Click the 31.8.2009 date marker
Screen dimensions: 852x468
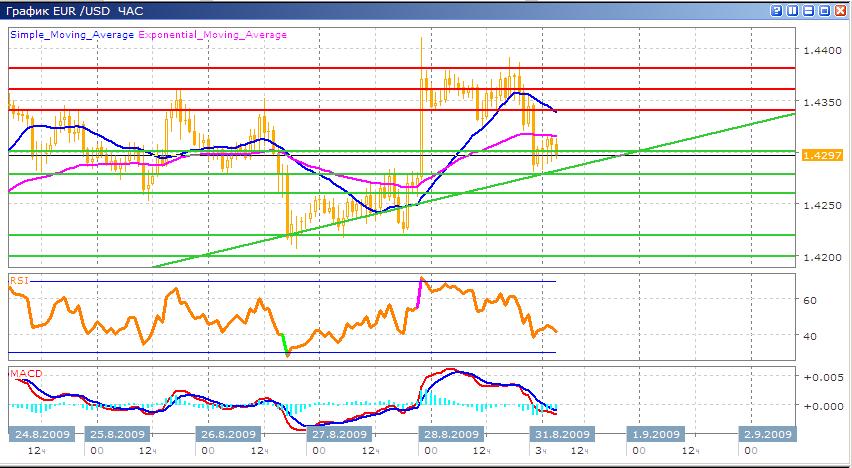[563, 434]
